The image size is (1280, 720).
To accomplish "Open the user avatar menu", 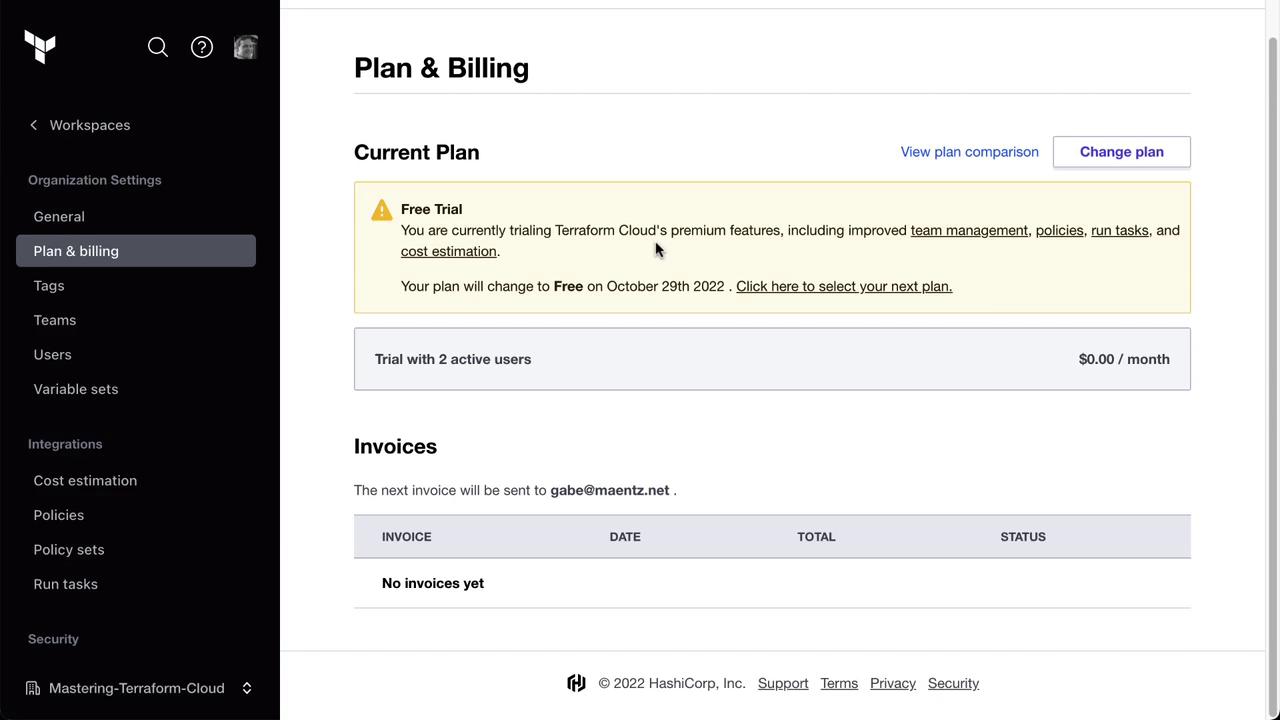I will tap(246, 47).
